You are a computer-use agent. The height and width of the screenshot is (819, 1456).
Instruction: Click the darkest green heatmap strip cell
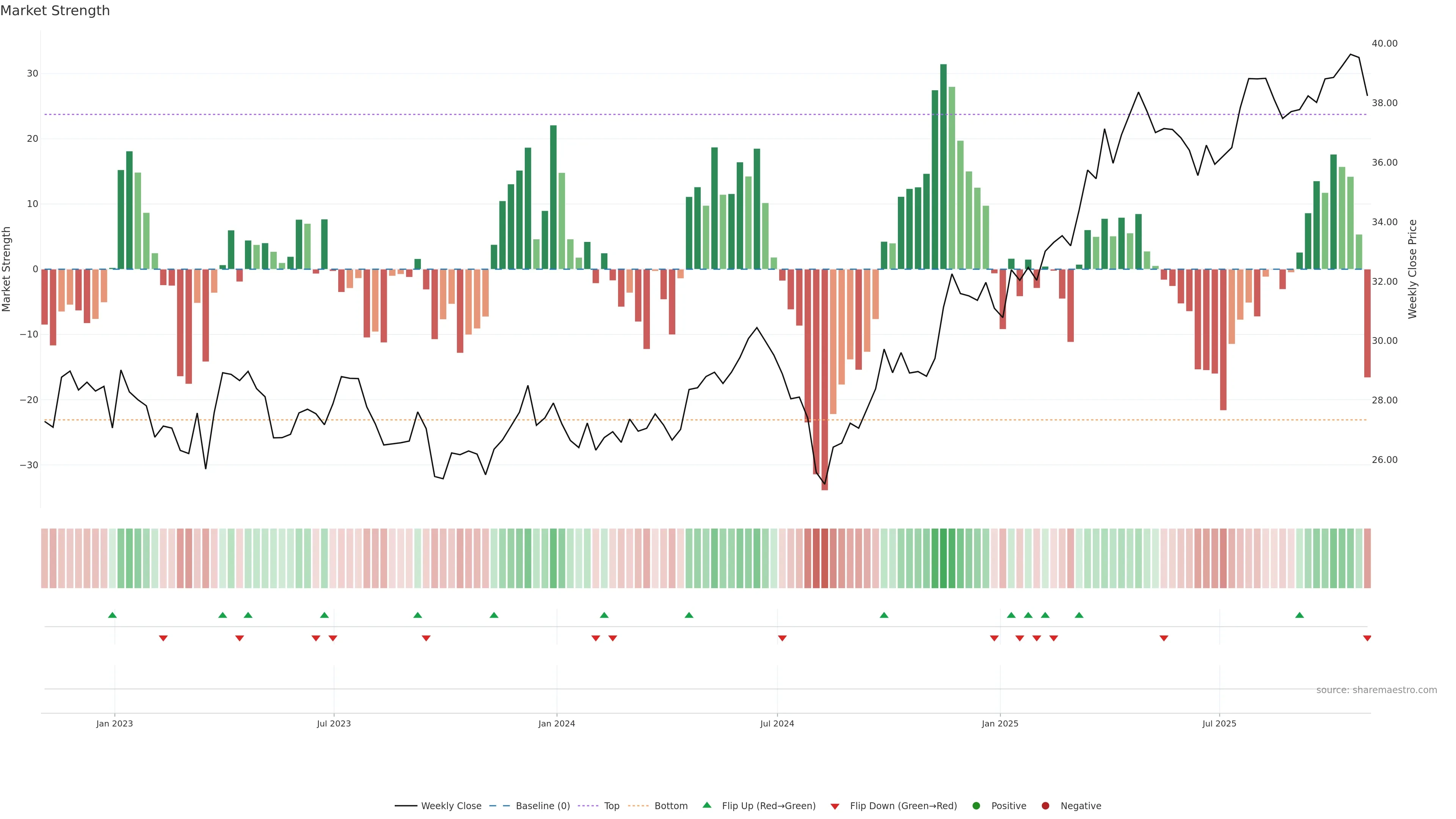coord(943,559)
